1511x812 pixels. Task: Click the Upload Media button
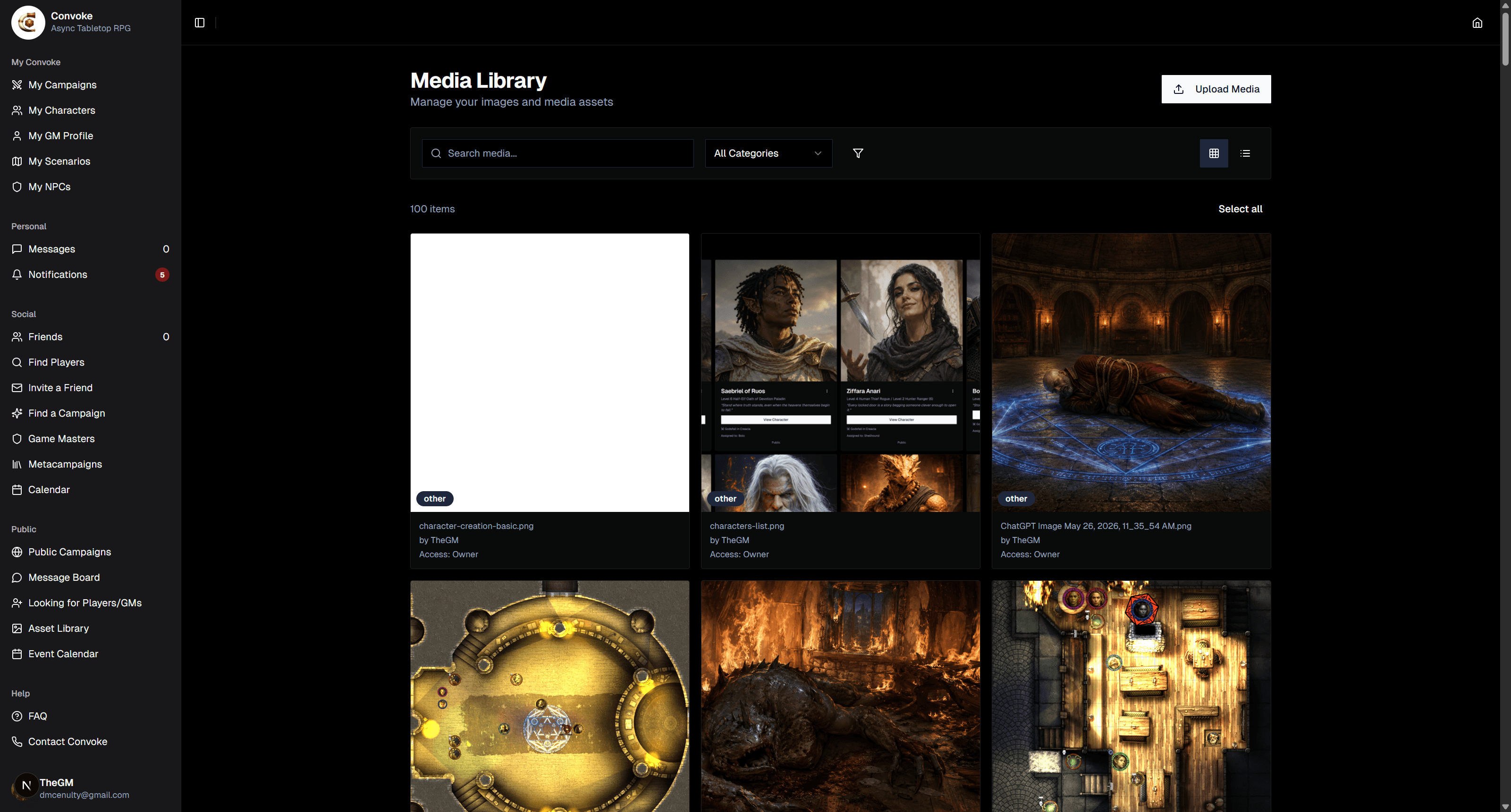coord(1216,89)
